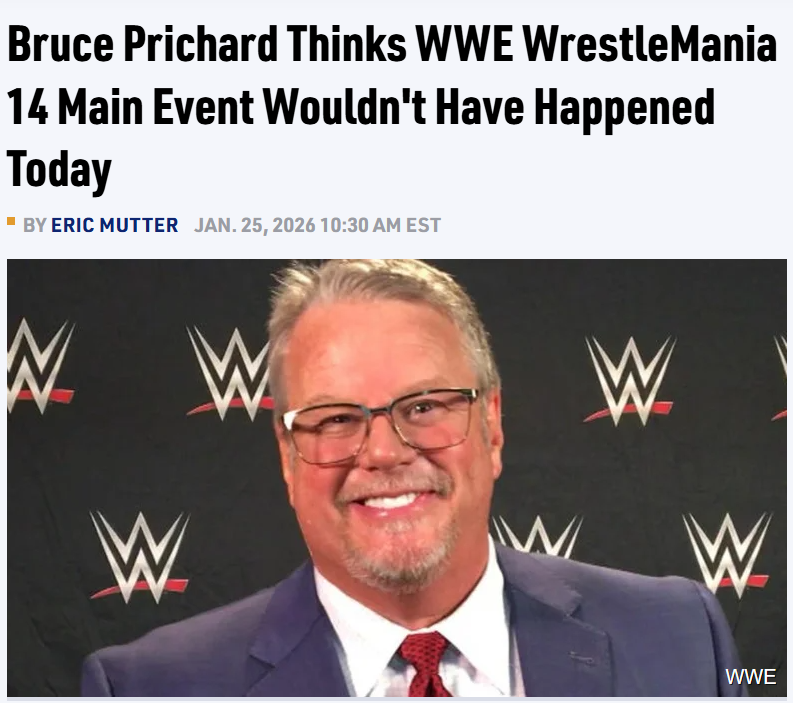This screenshot has width=793, height=703.
Task: Click the red tie in the photo
Action: coord(426,665)
